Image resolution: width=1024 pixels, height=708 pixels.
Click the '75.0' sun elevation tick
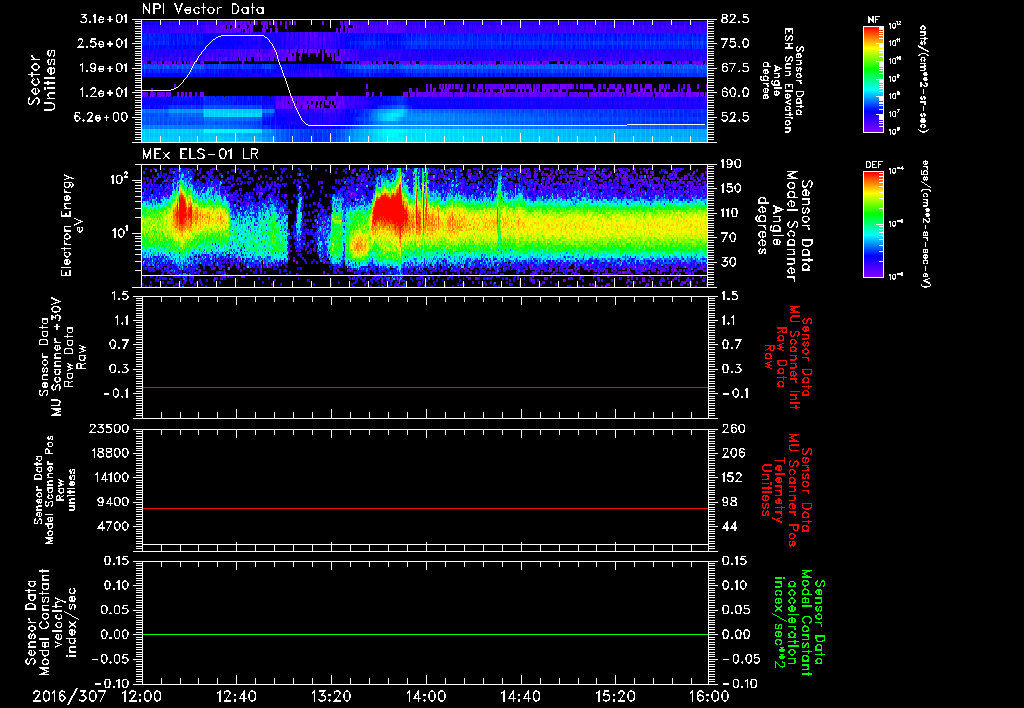point(735,43)
